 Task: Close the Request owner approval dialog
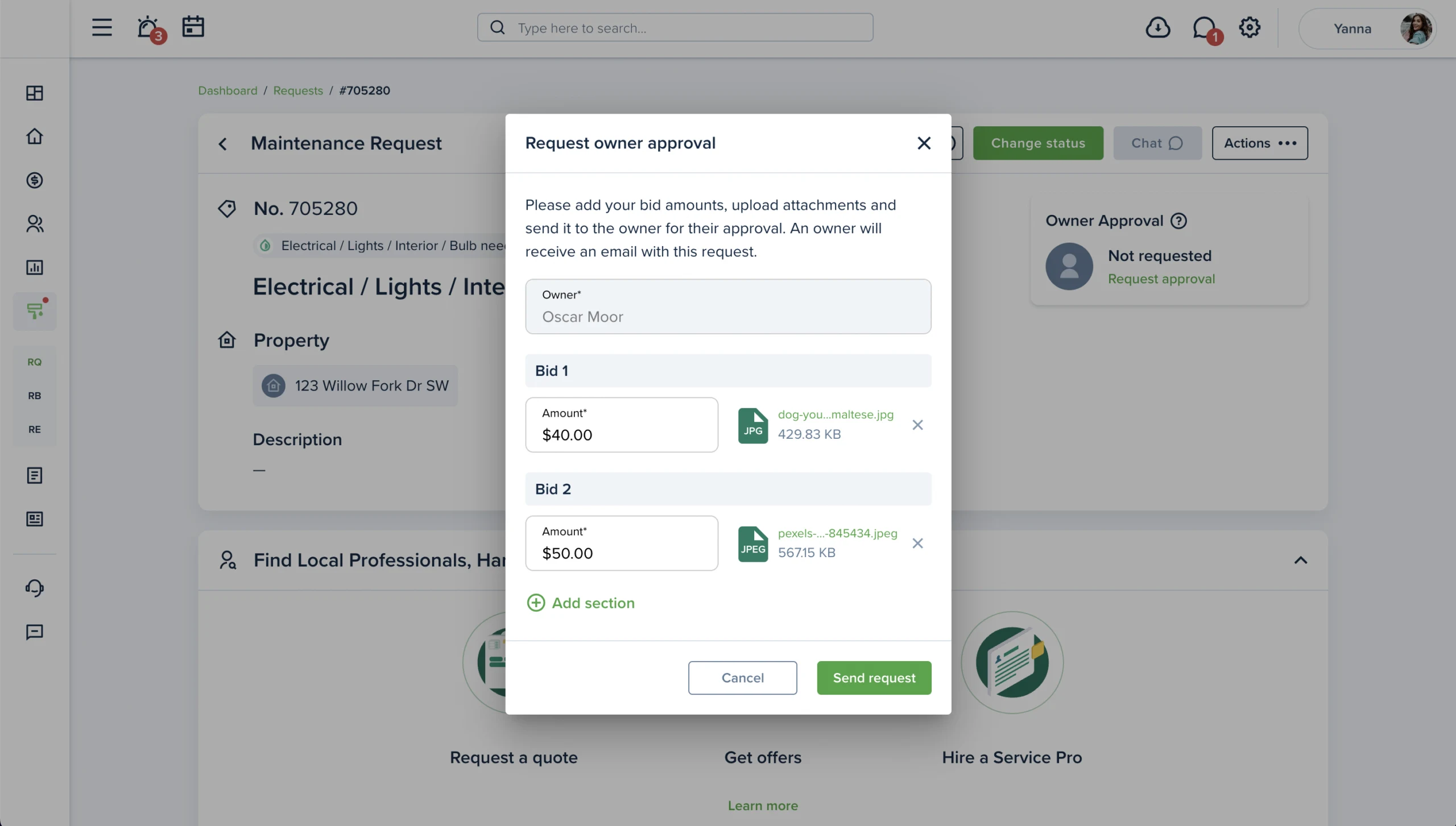click(x=924, y=143)
